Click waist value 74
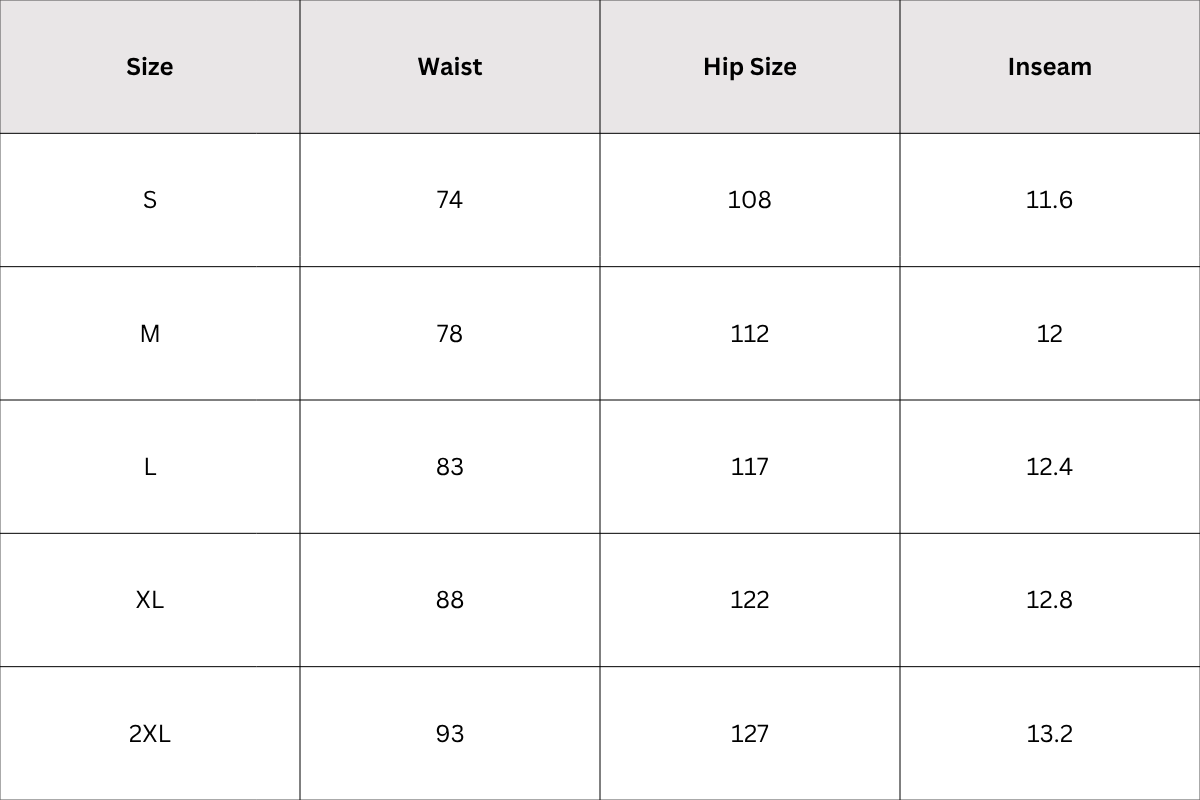This screenshot has height=800, width=1200. (450, 200)
